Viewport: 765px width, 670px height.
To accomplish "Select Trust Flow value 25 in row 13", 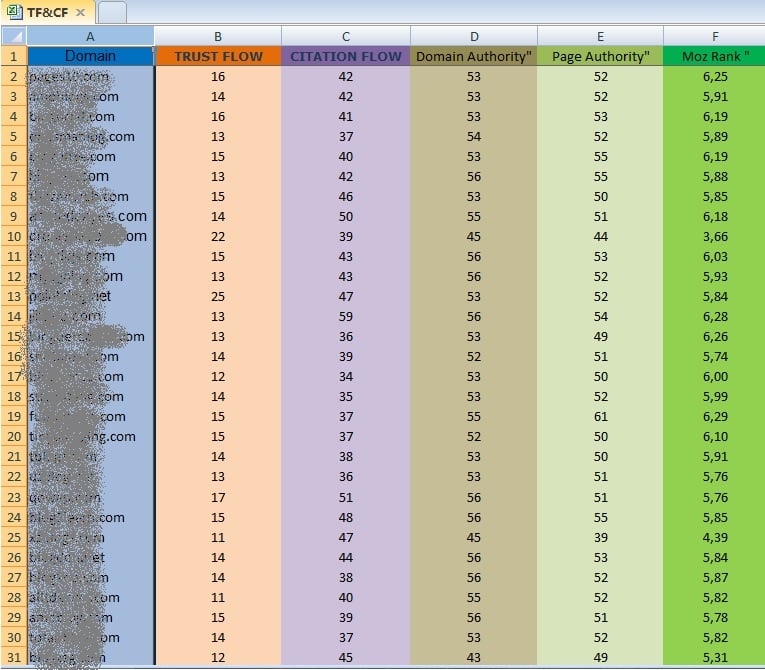I will 218,296.
